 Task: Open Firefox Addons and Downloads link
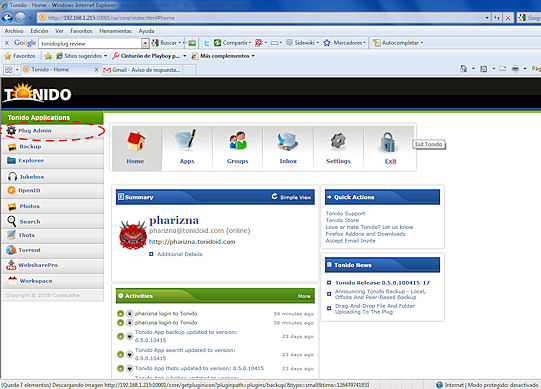coord(365,234)
